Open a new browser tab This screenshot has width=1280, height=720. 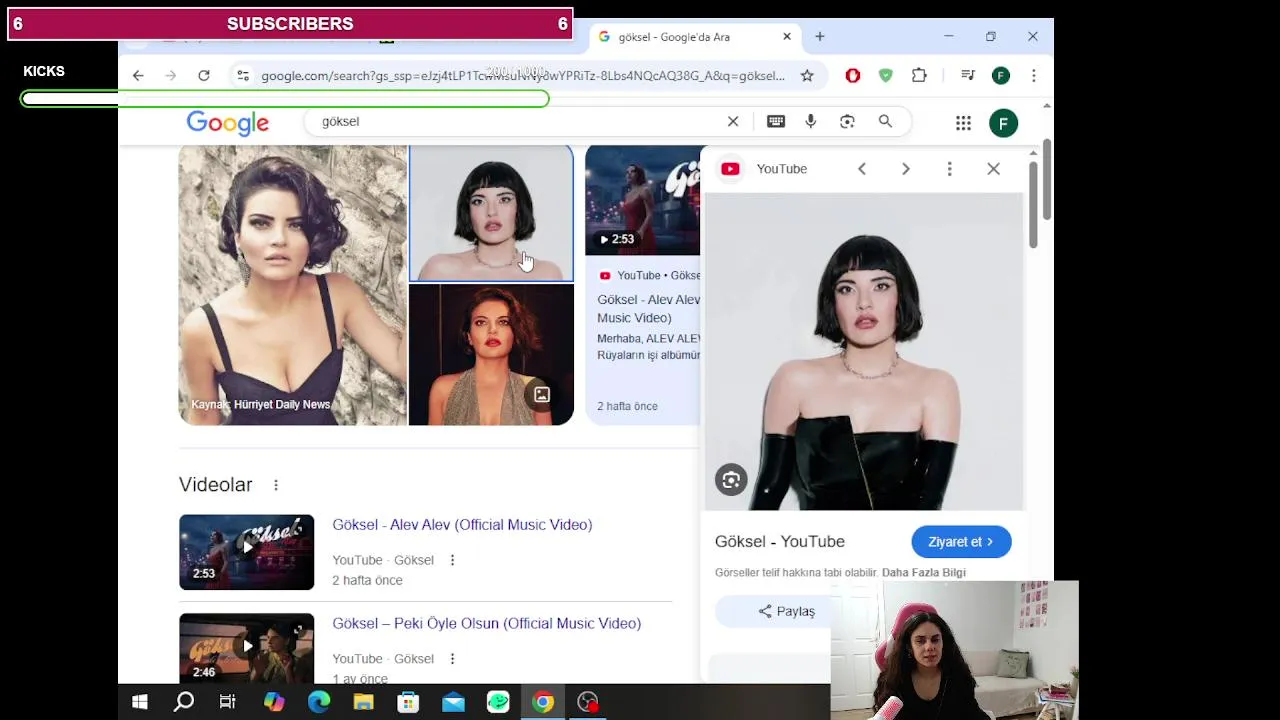click(820, 37)
